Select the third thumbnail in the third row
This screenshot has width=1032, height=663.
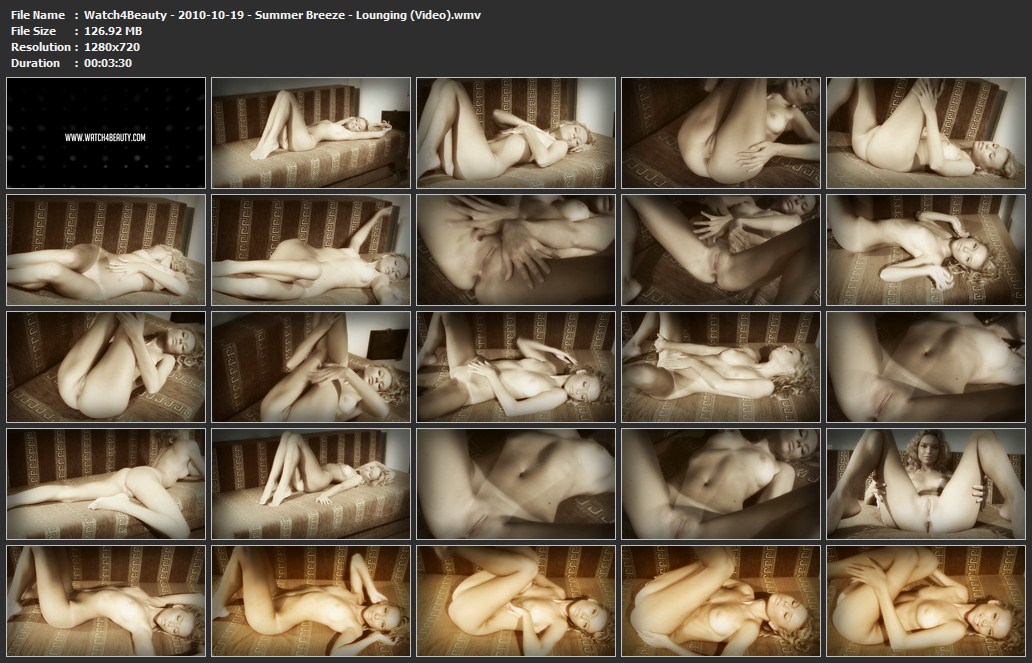click(516, 366)
